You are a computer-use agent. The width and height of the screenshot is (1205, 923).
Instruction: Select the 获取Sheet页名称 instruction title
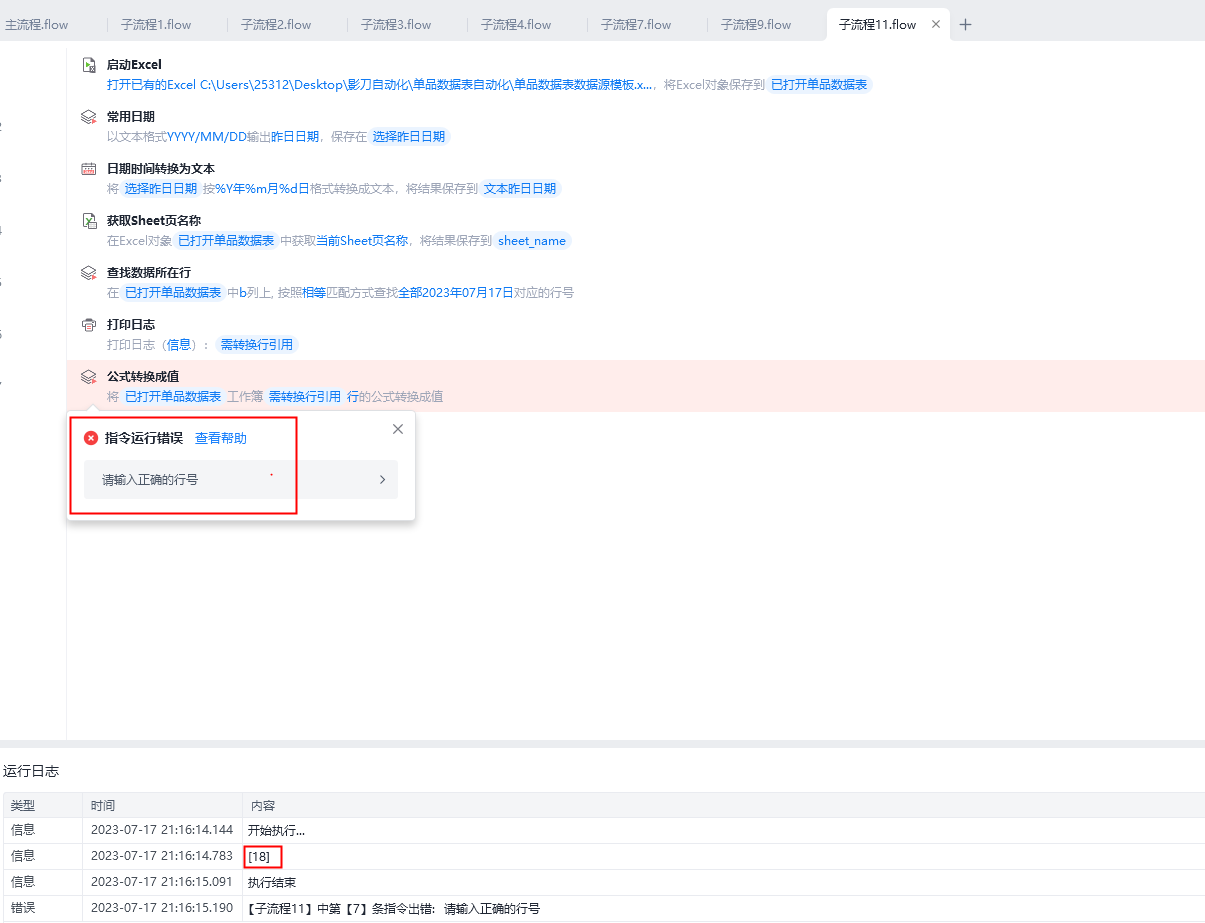click(154, 221)
